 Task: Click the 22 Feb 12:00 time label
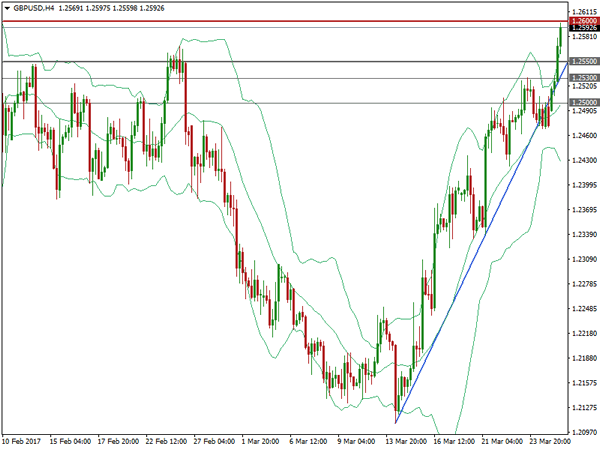pos(166,442)
